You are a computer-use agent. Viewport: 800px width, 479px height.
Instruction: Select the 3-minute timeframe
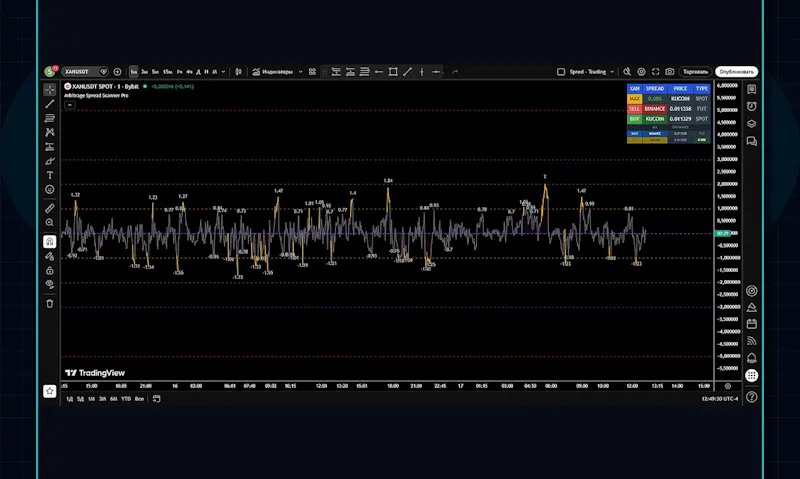[144, 72]
